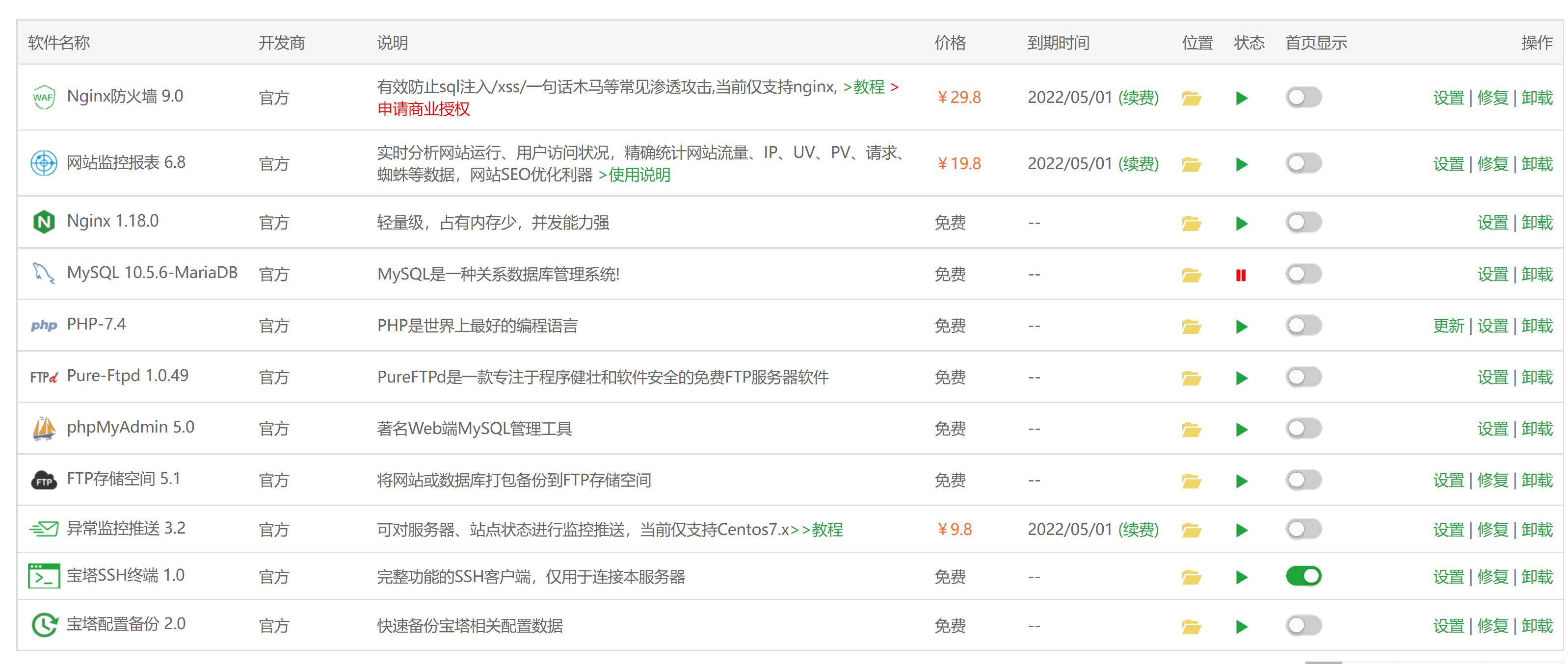This screenshot has height=664, width=1568.
Task: Open 设置 for phpMyAdmin 5.0
Action: pos(1492,430)
